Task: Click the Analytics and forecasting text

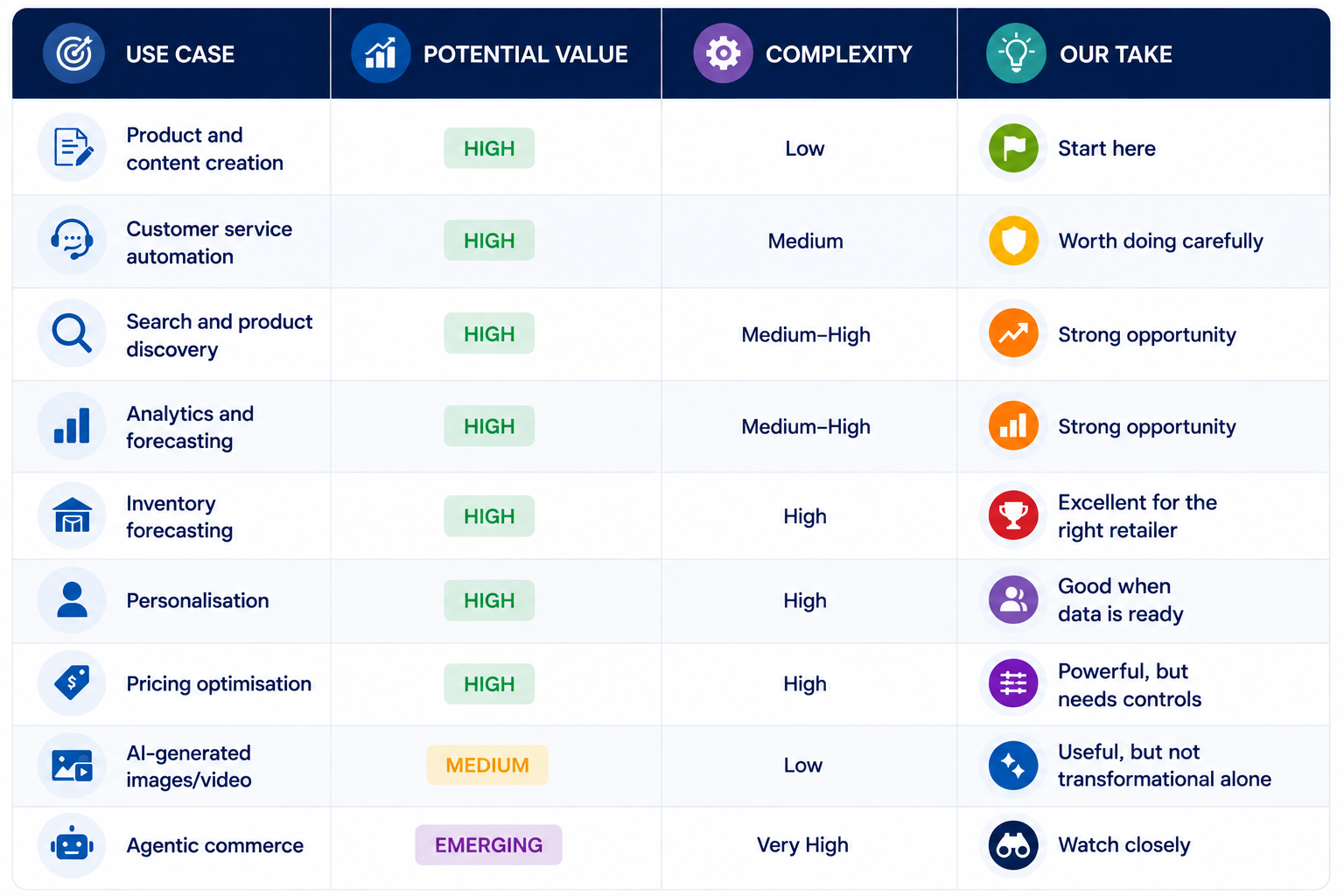Action: tap(190, 427)
